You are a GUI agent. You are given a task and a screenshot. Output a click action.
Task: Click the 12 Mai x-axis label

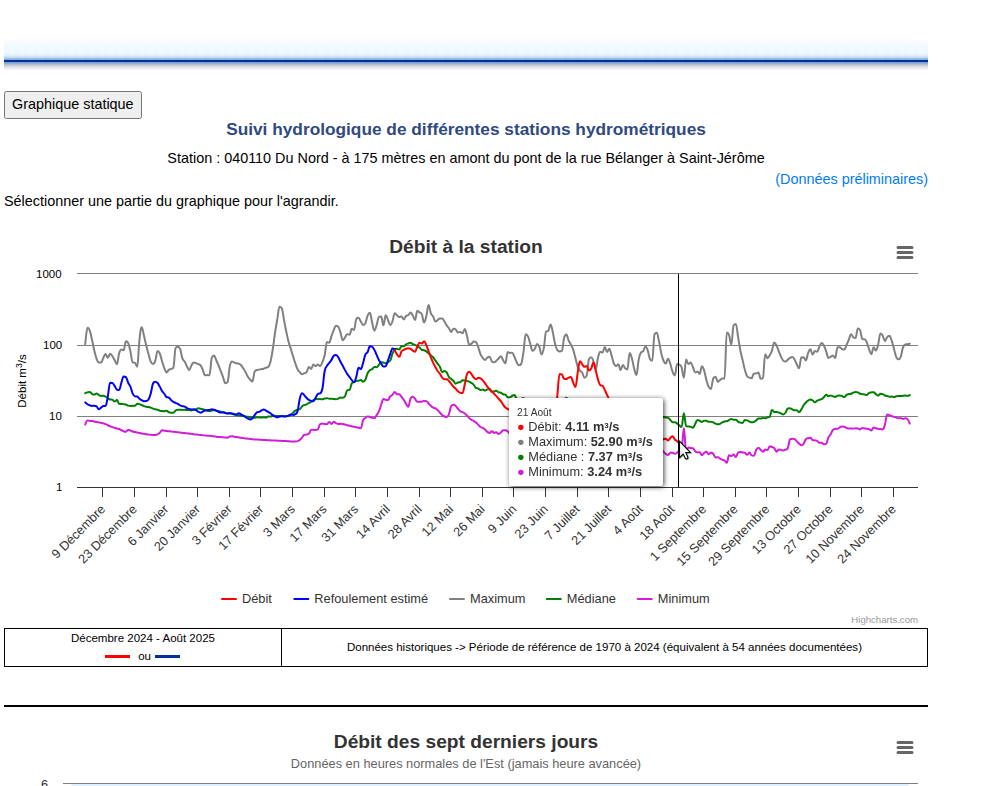438,521
